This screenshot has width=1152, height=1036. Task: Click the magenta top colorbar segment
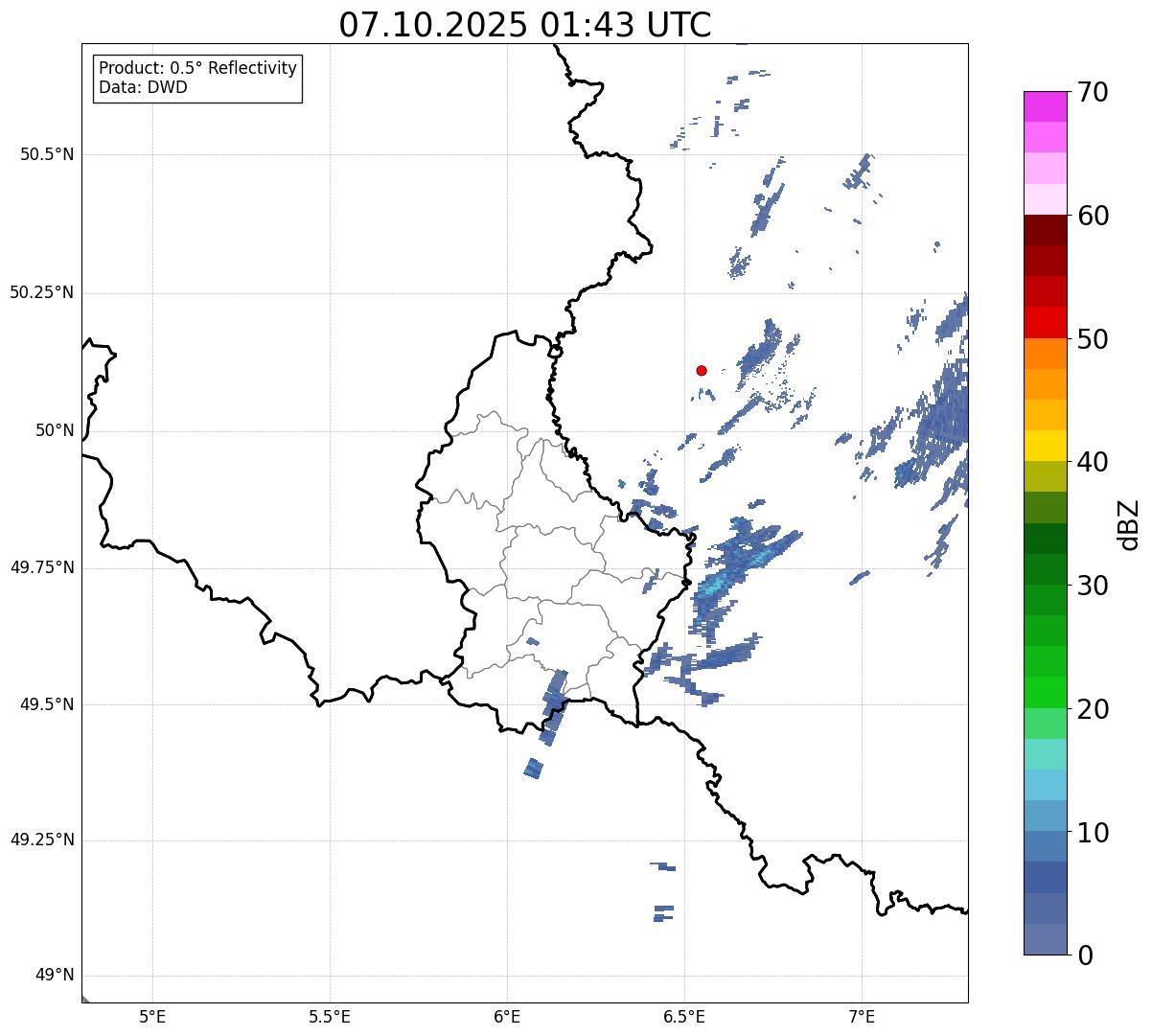1046,106
